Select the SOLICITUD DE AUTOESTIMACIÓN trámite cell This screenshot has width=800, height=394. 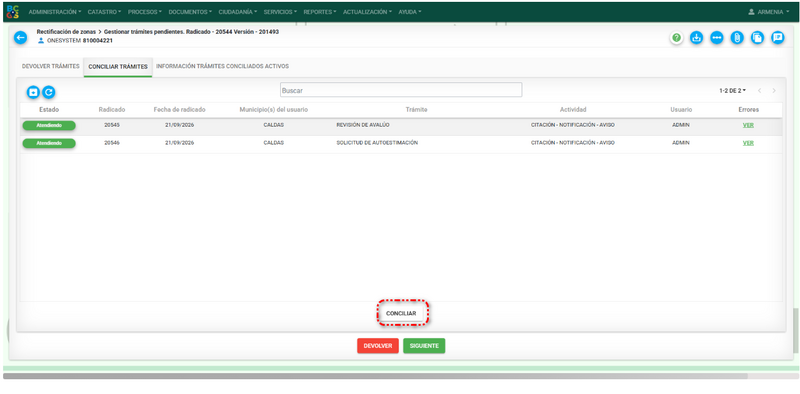click(377, 143)
